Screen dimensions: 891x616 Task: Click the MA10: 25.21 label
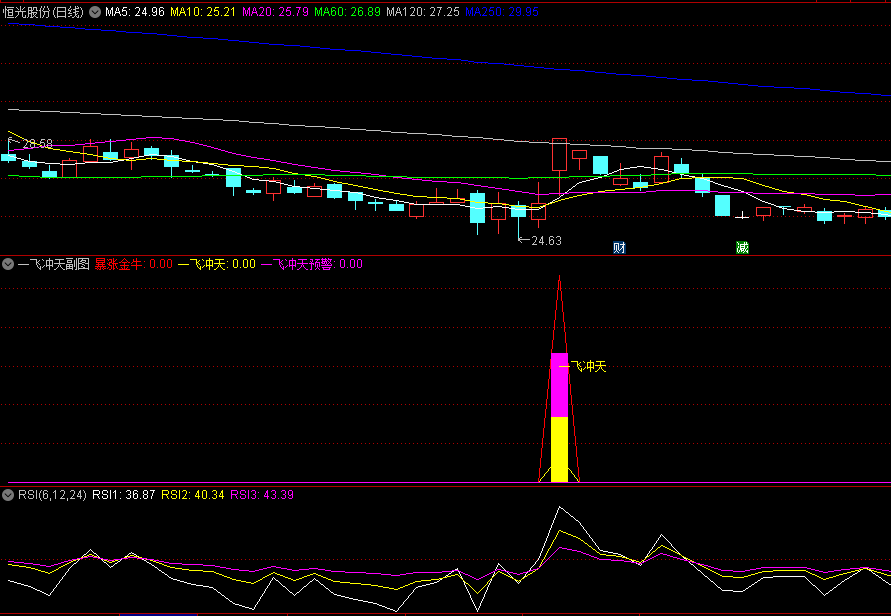[x=203, y=12]
